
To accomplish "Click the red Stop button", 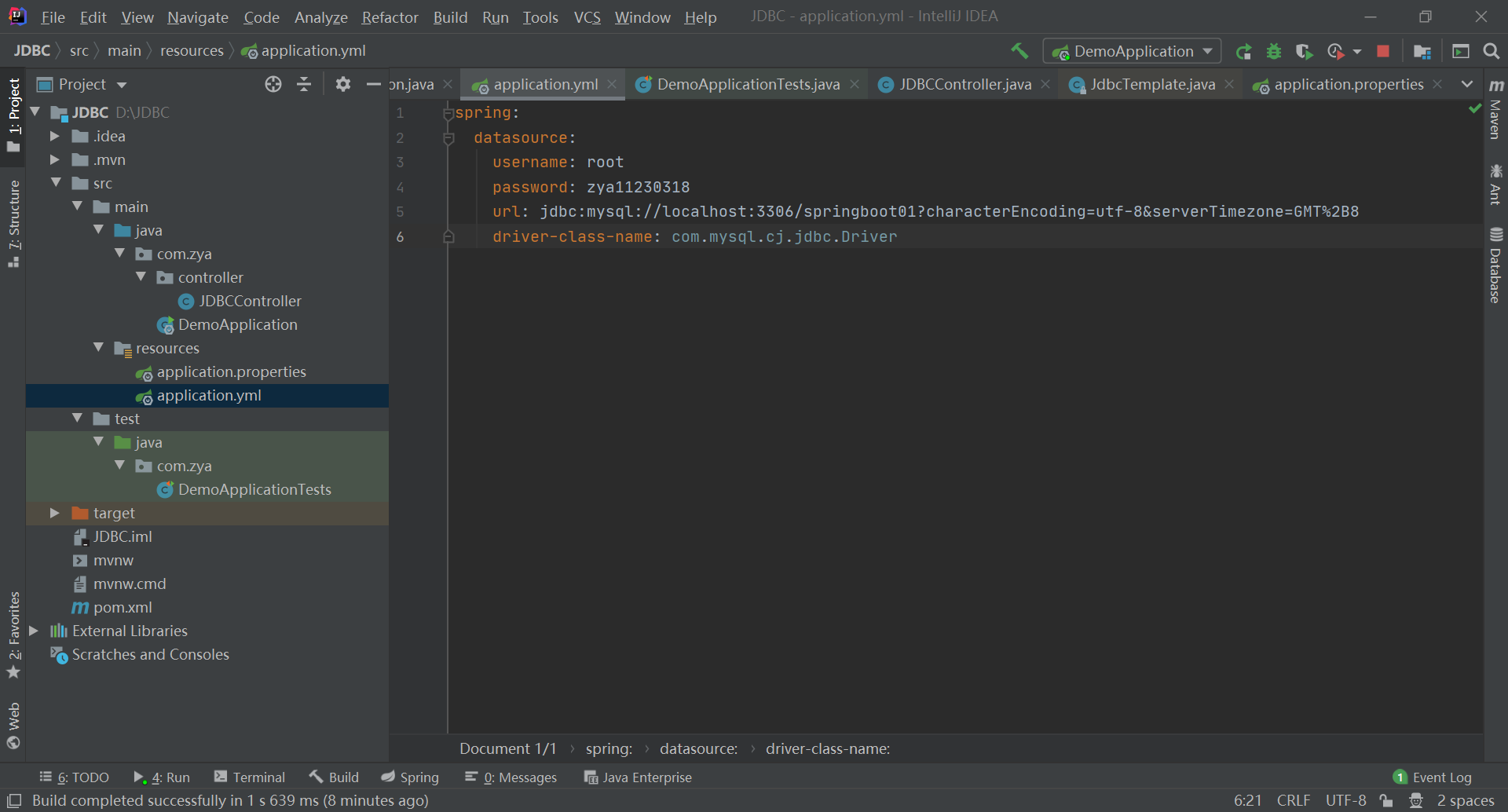I will pyautogui.click(x=1383, y=51).
